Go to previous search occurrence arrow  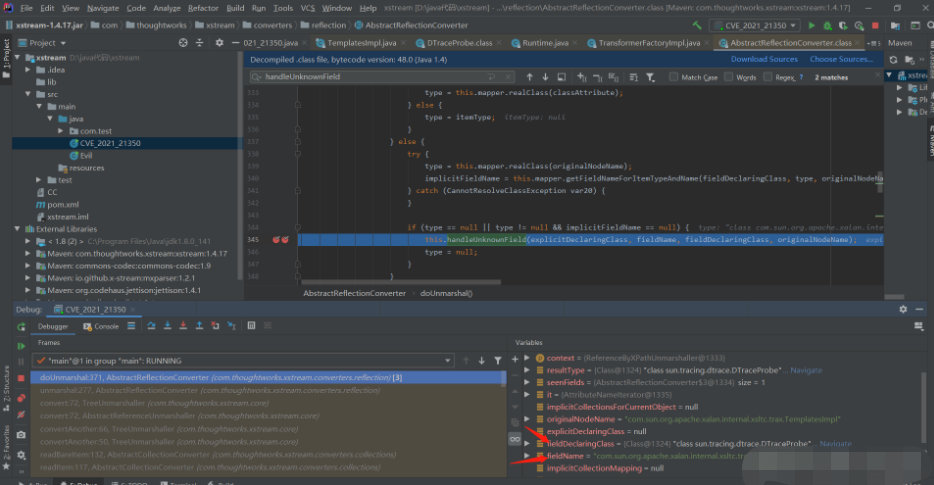[x=529, y=77]
